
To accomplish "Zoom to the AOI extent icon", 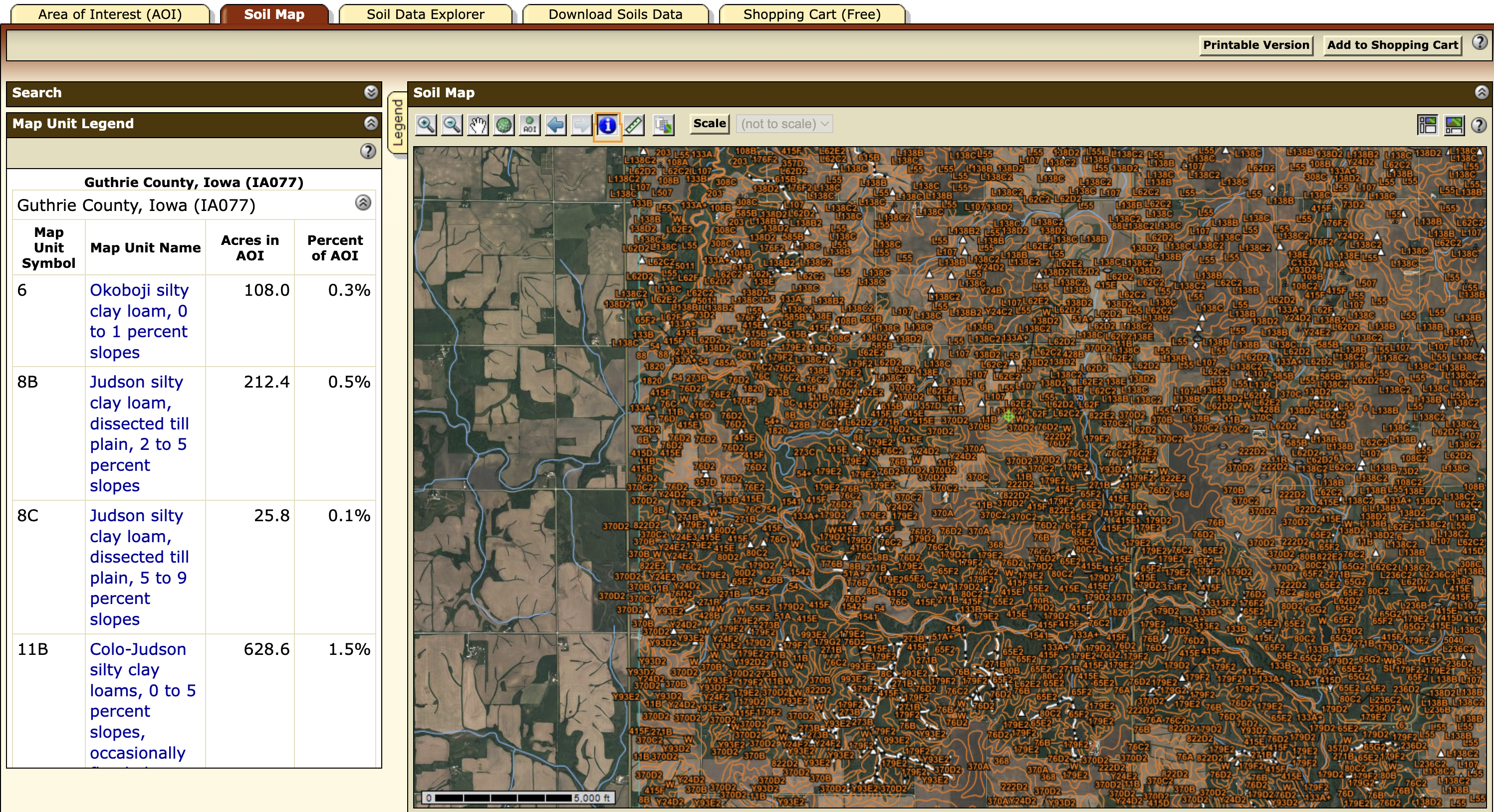I will (529, 125).
